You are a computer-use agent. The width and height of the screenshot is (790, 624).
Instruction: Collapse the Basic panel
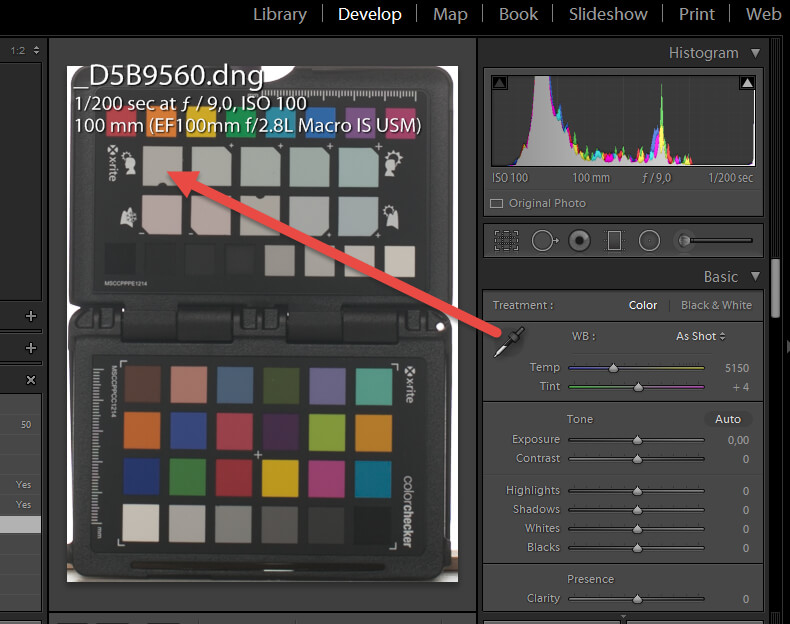click(x=755, y=276)
